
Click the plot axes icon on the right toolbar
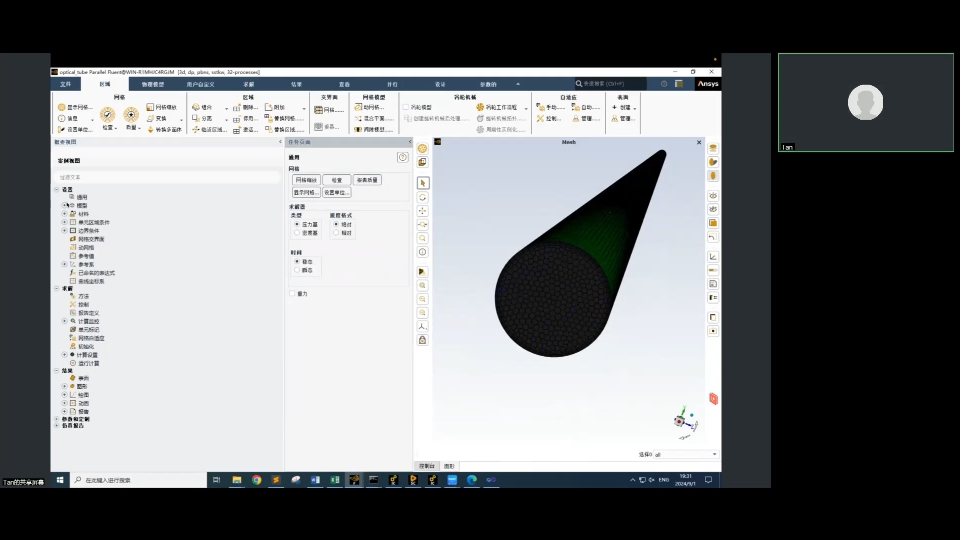point(713,257)
